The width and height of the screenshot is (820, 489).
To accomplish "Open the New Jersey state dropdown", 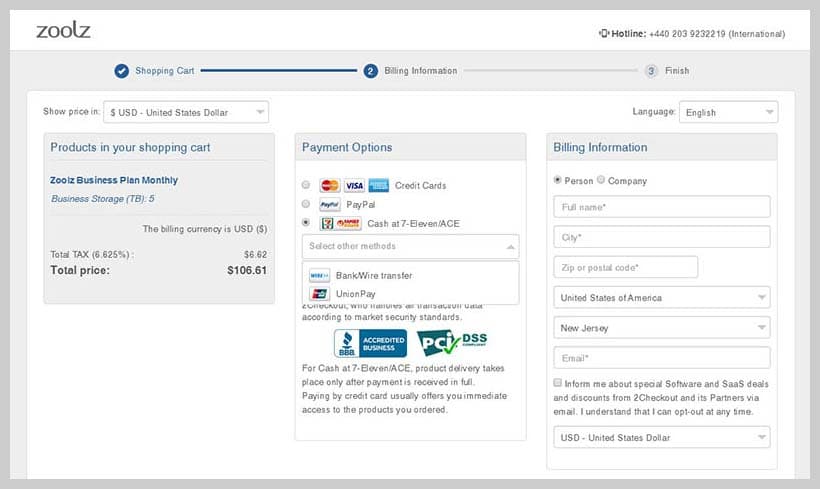I will (662, 328).
